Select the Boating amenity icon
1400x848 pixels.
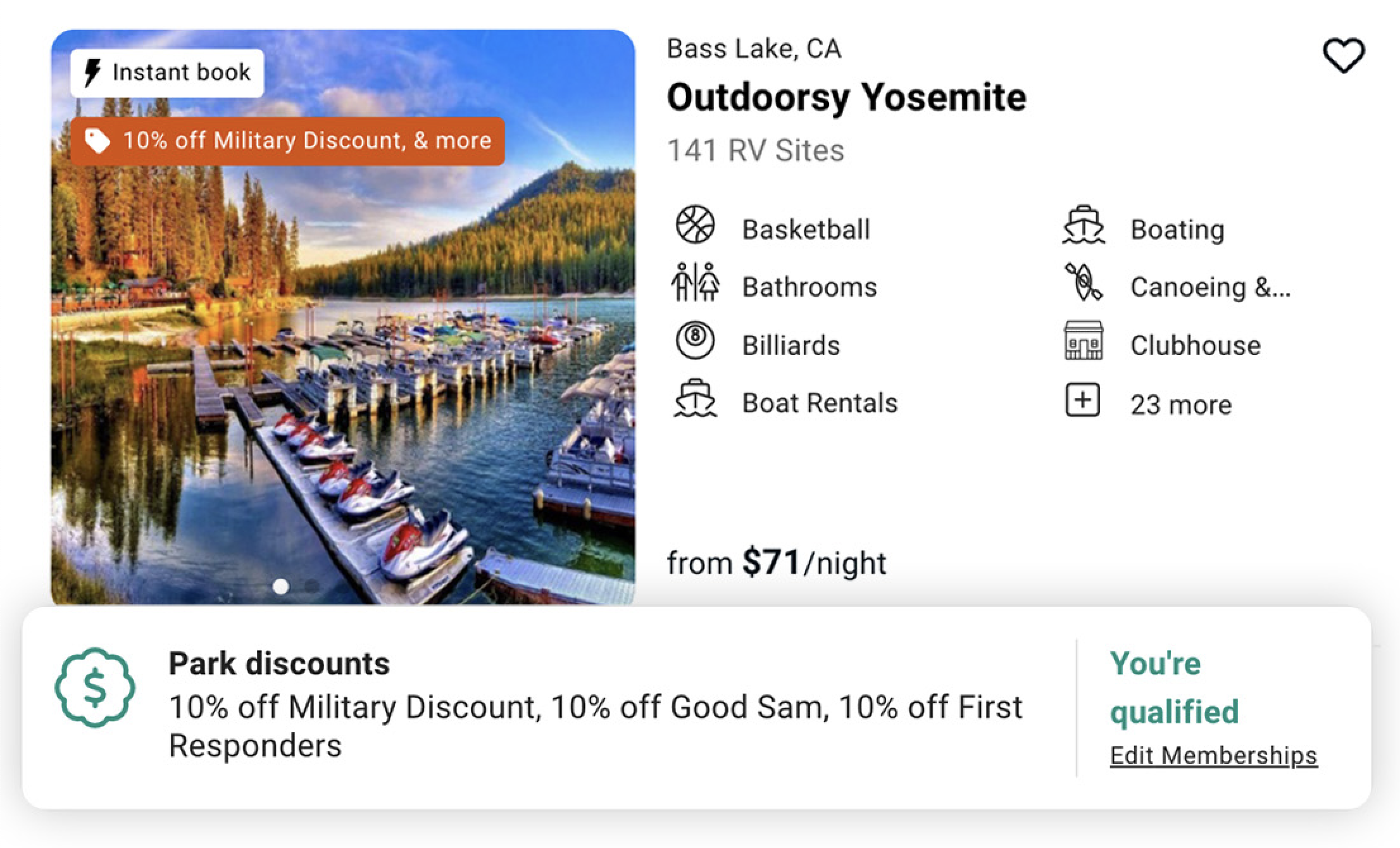pos(1082,225)
